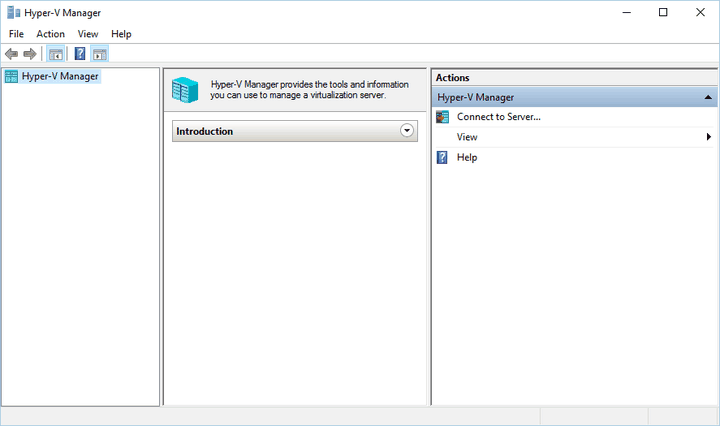
Task: Open the View menu in the menu bar
Action: pos(88,34)
